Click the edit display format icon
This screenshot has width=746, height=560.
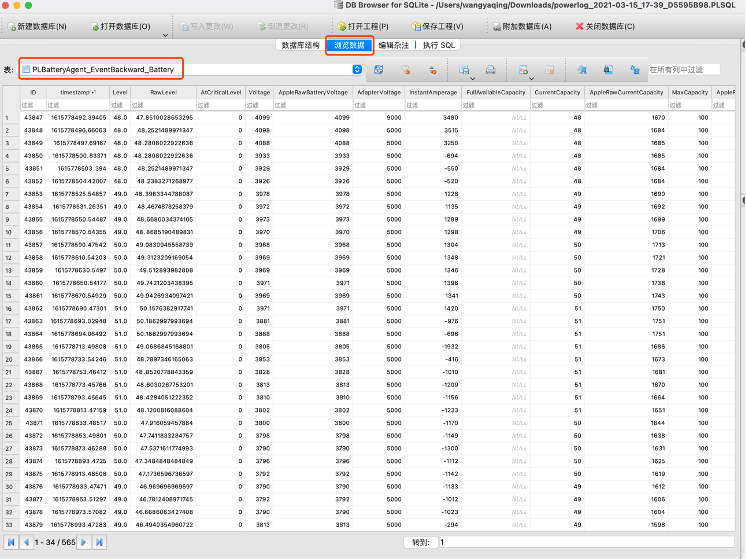coord(608,70)
